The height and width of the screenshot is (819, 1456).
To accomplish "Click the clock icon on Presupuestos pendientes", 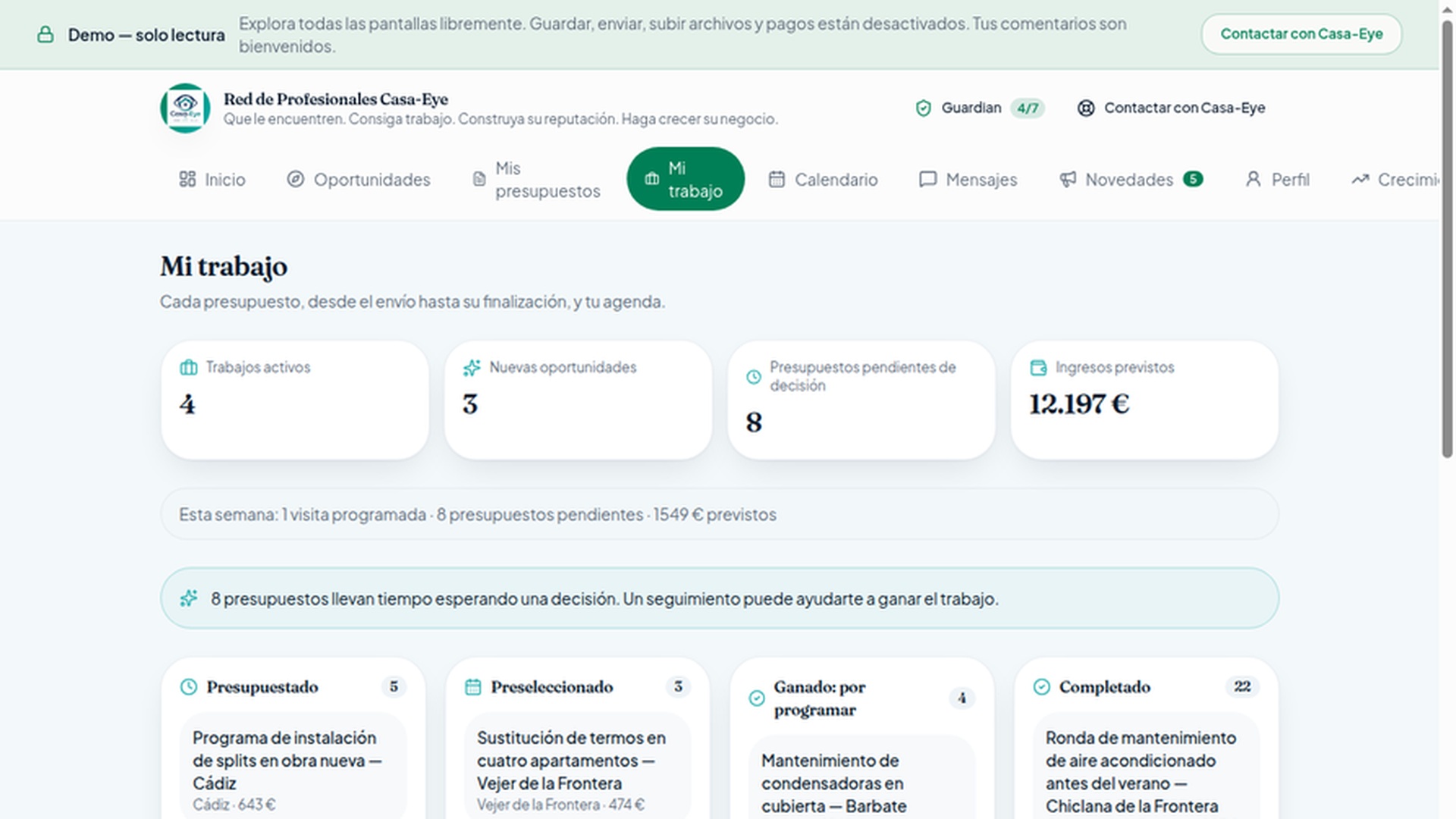I will pos(754,377).
